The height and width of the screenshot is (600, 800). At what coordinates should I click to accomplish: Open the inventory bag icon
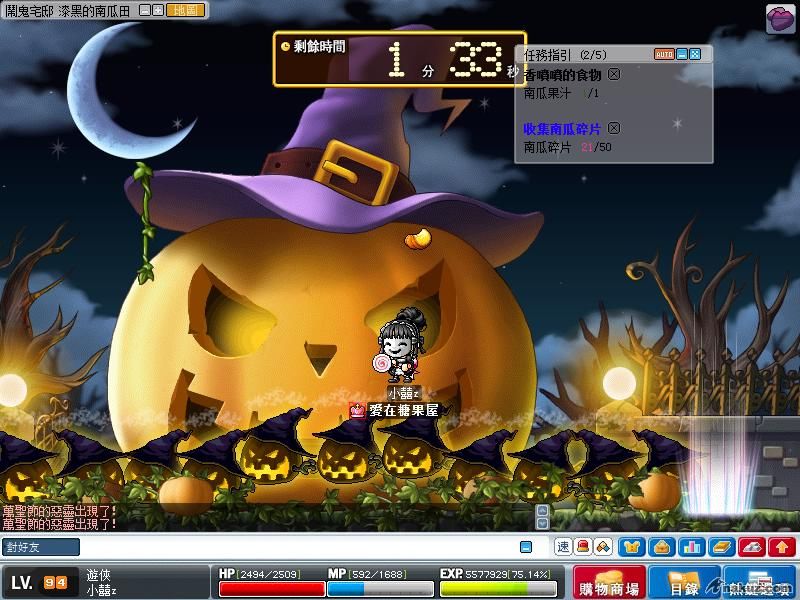click(662, 547)
